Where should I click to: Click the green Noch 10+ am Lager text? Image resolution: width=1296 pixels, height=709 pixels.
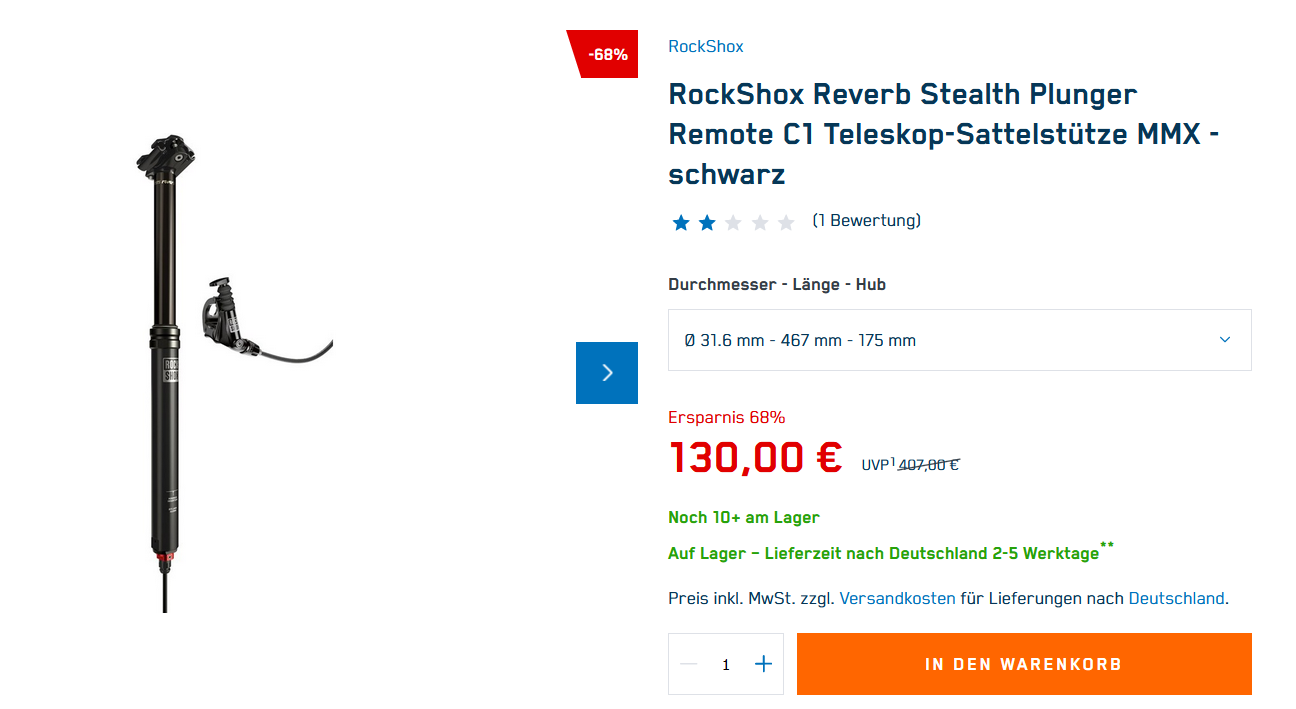click(x=743, y=517)
